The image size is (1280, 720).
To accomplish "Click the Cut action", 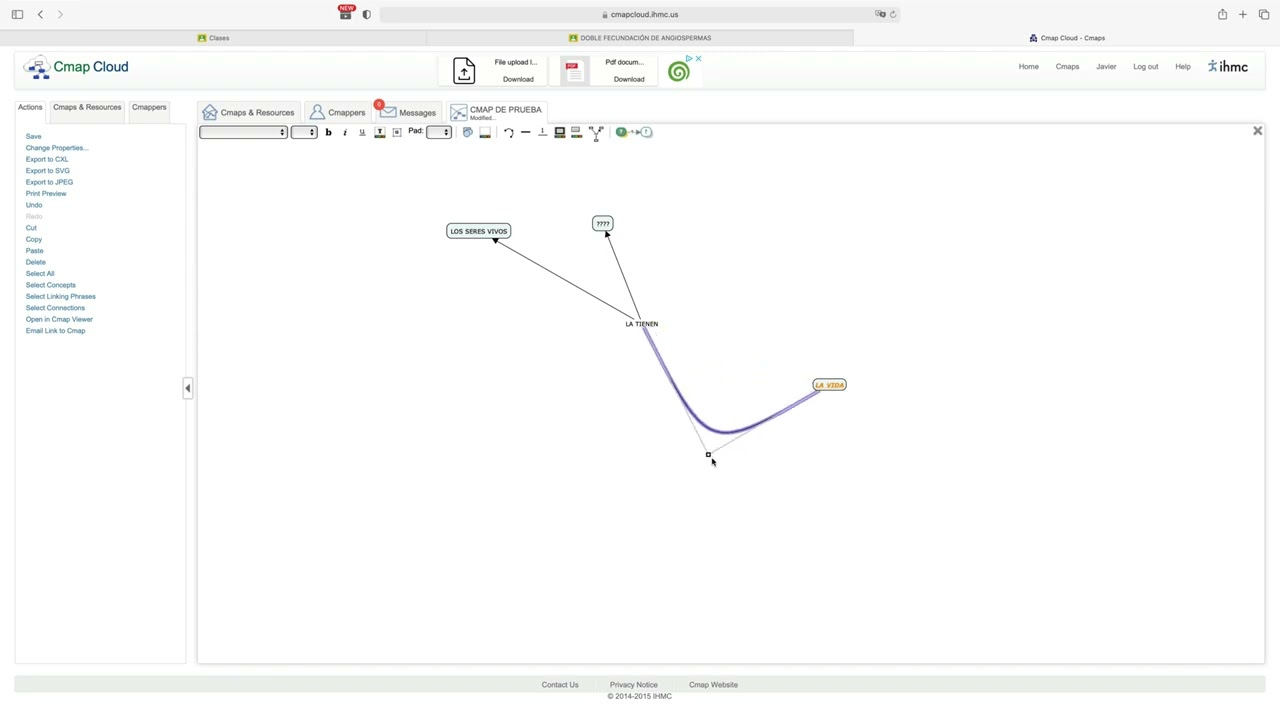I will point(31,228).
